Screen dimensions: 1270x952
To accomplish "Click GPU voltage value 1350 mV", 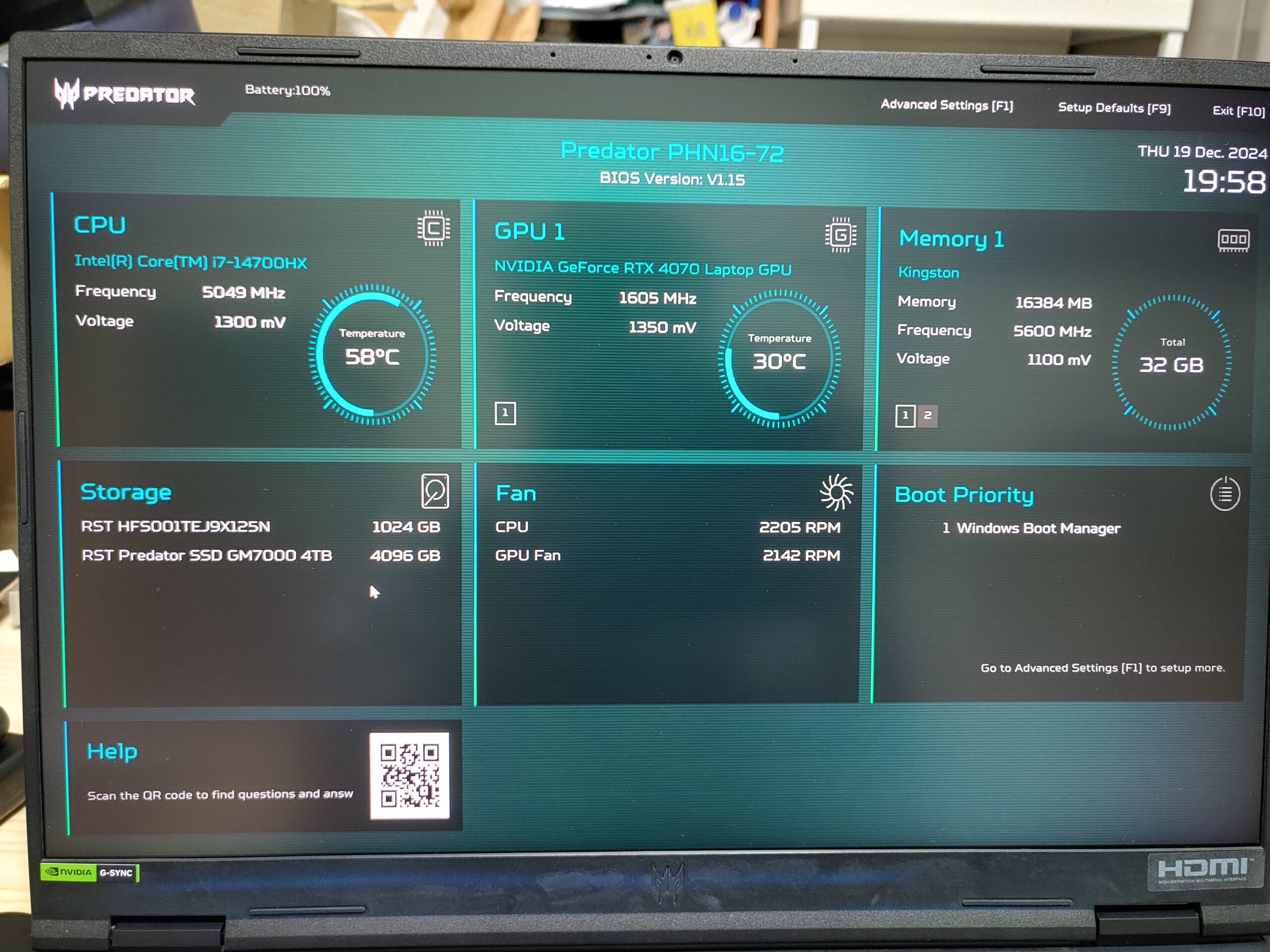I will (x=663, y=327).
